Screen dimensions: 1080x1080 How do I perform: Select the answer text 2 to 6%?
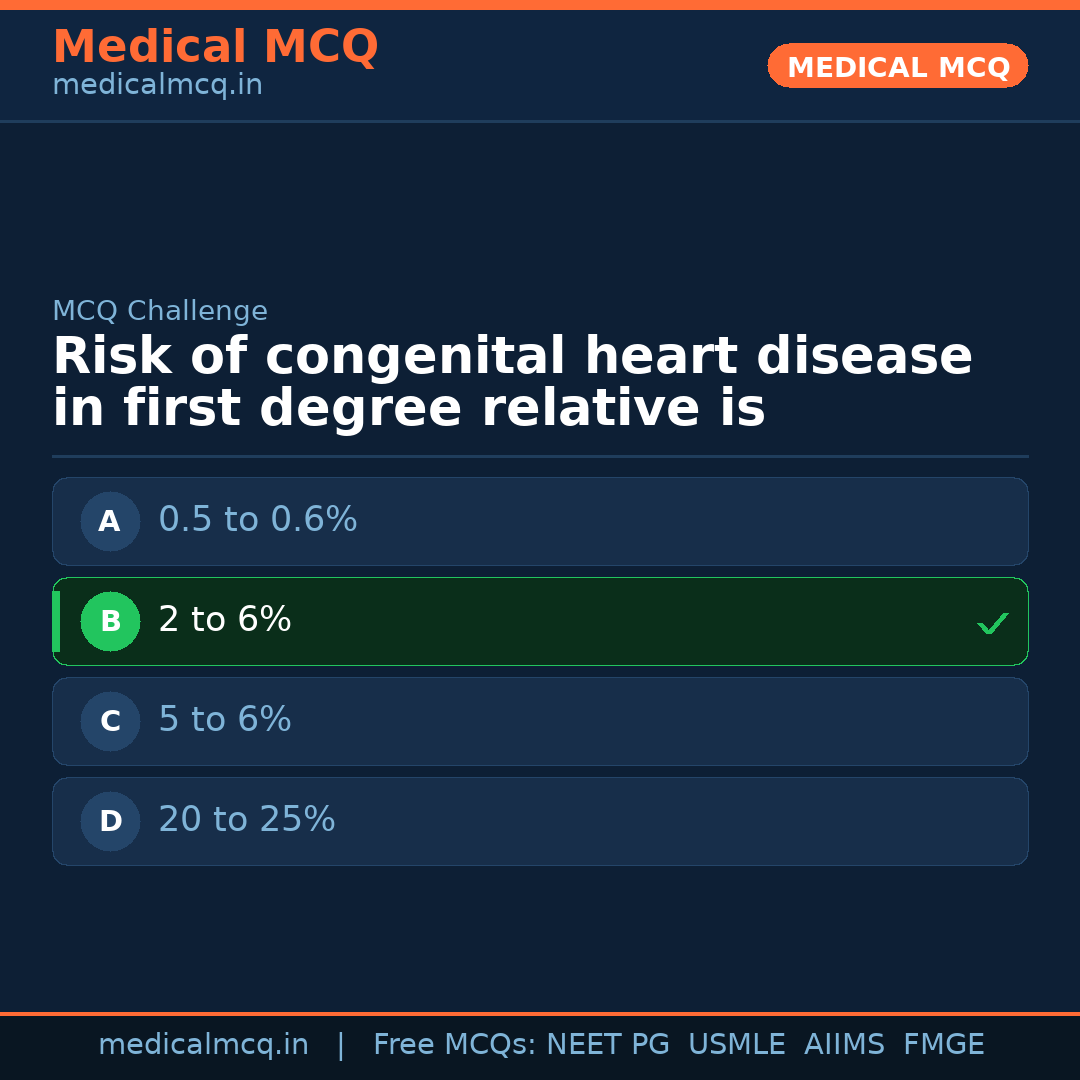click(224, 620)
